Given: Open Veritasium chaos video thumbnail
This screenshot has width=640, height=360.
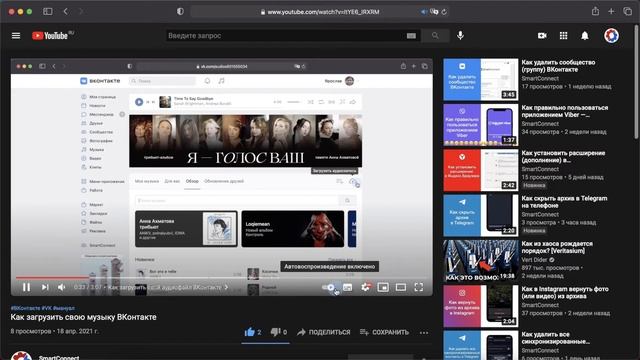Looking at the screenshot, I should 481,261.
